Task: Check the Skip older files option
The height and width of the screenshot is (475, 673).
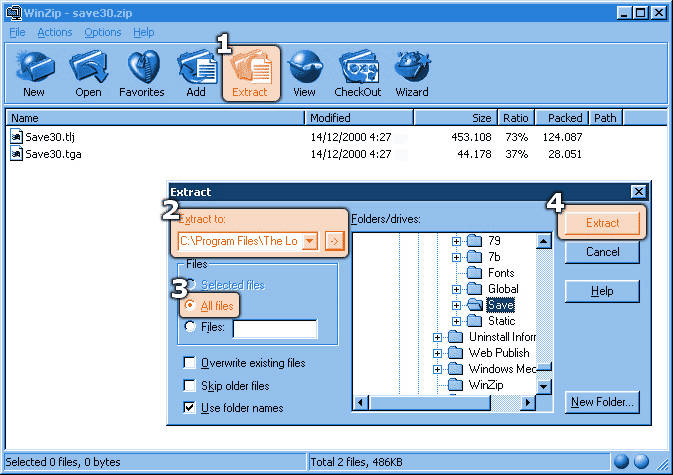Action: click(x=190, y=386)
